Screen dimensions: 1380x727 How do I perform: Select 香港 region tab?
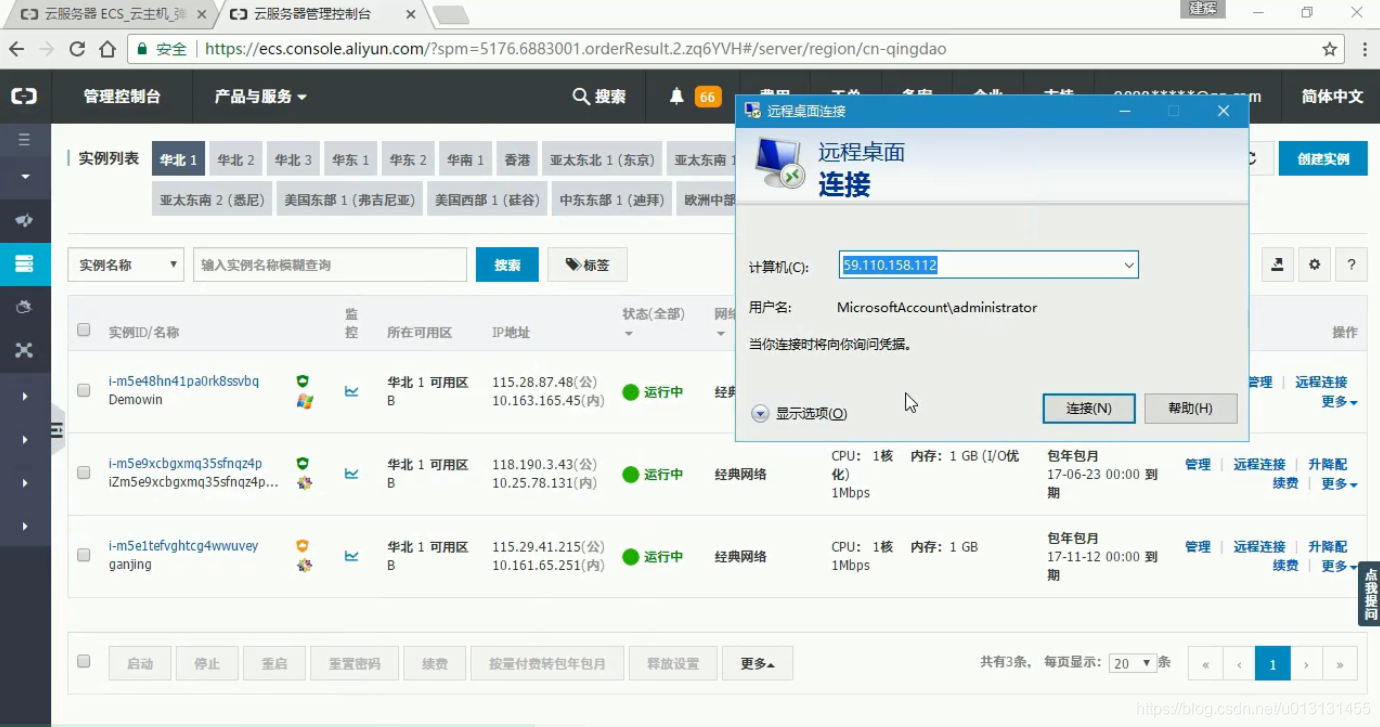pyautogui.click(x=517, y=159)
